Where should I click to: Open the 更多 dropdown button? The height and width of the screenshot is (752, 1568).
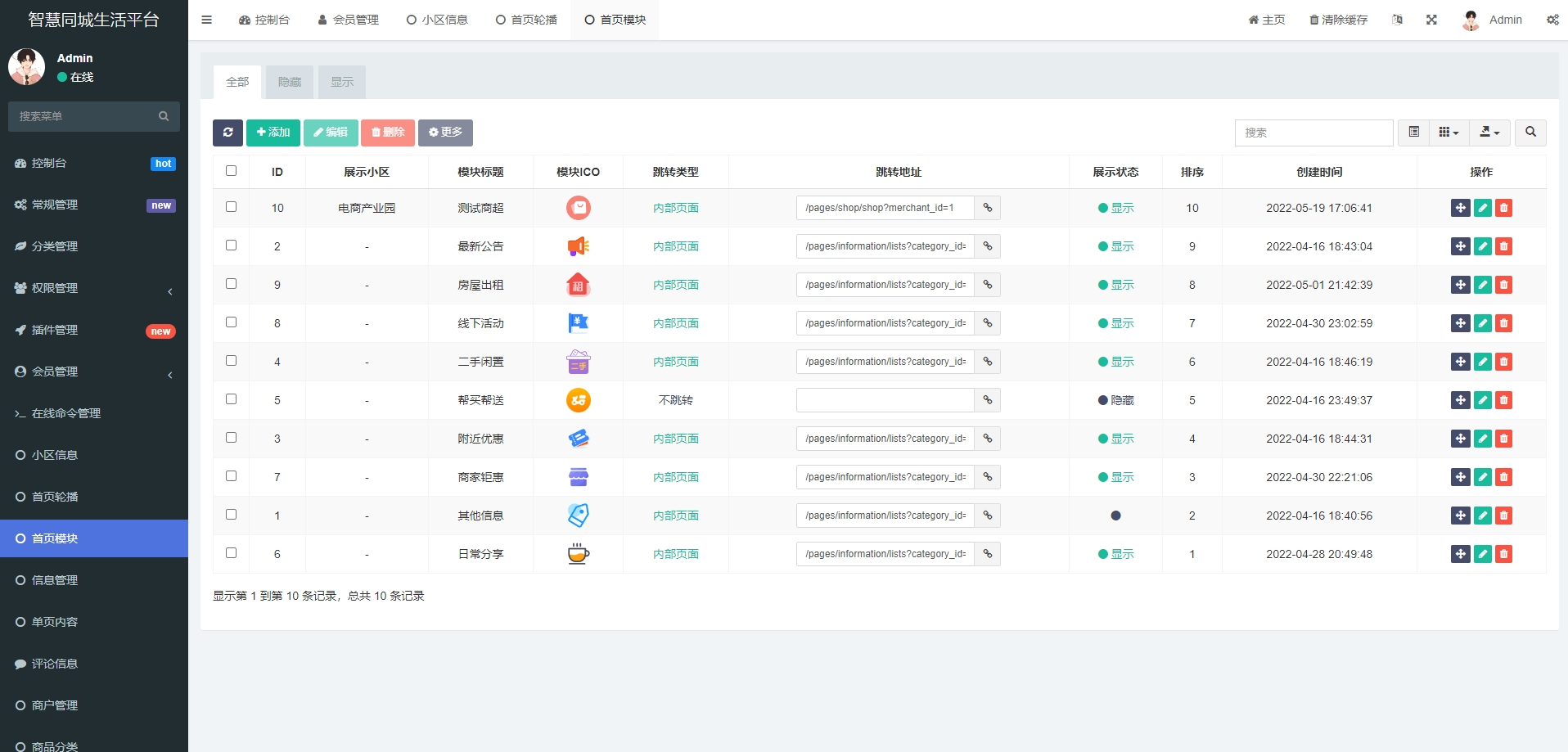coord(445,132)
